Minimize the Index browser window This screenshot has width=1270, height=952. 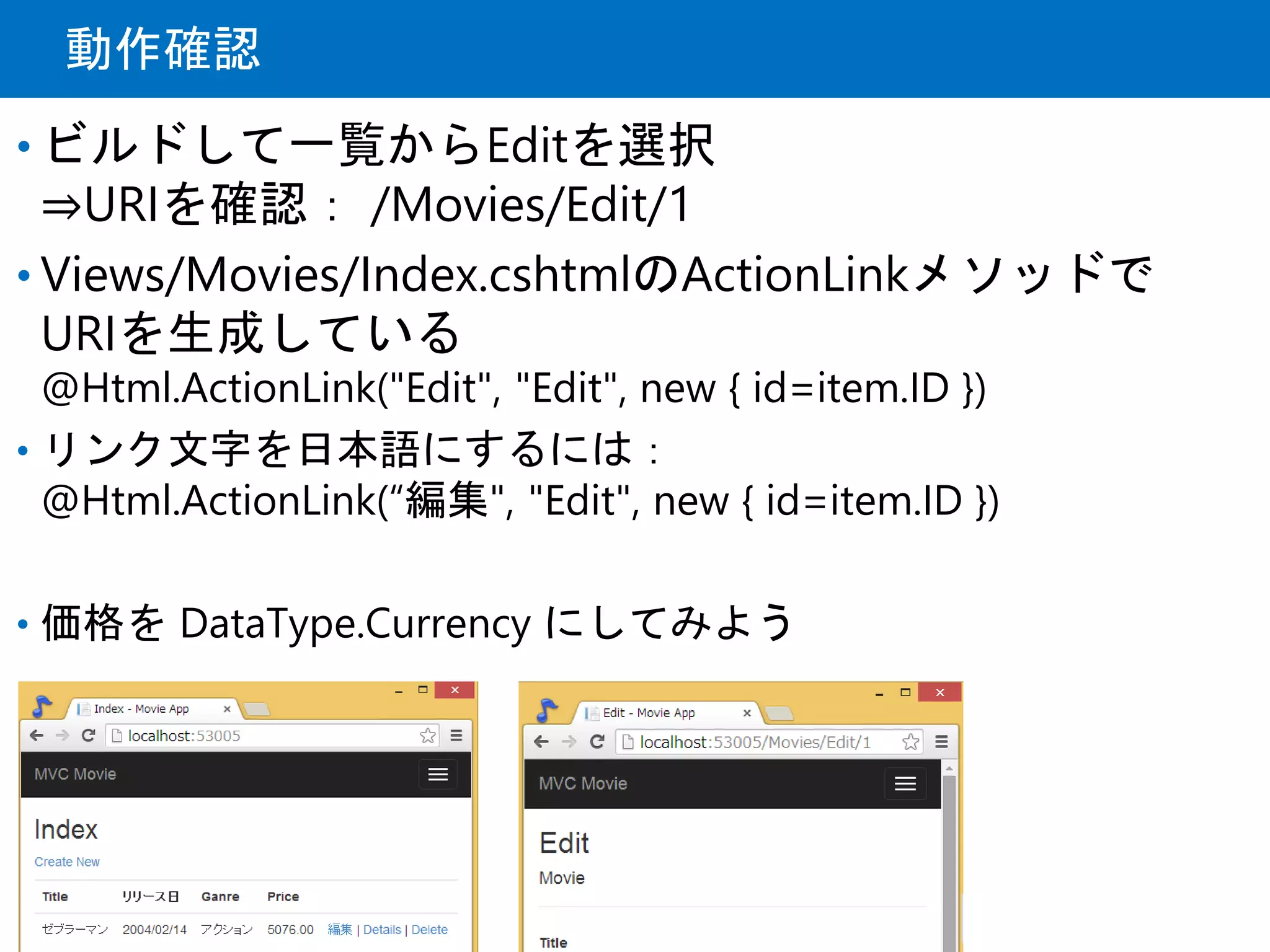coord(399,690)
